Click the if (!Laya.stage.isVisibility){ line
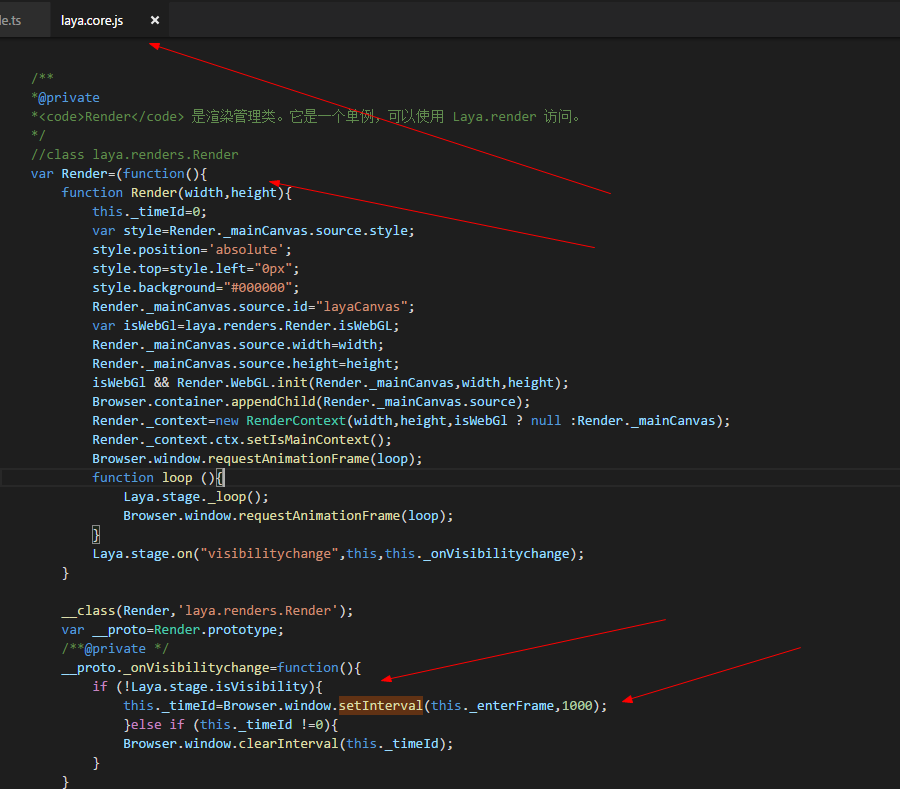Screen dimensions: 900x789 [x=207, y=686]
